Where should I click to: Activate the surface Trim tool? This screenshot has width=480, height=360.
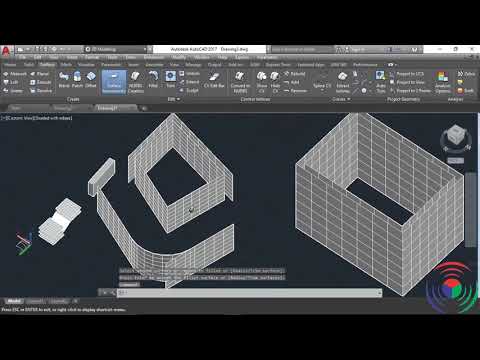[x=170, y=79]
